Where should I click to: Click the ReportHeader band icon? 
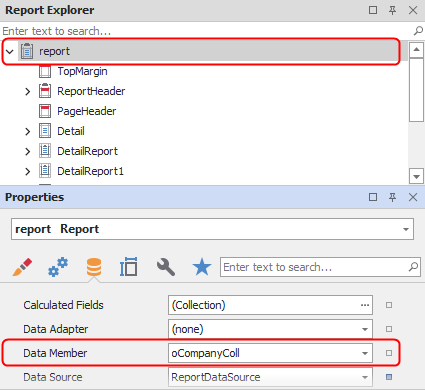tap(45, 91)
